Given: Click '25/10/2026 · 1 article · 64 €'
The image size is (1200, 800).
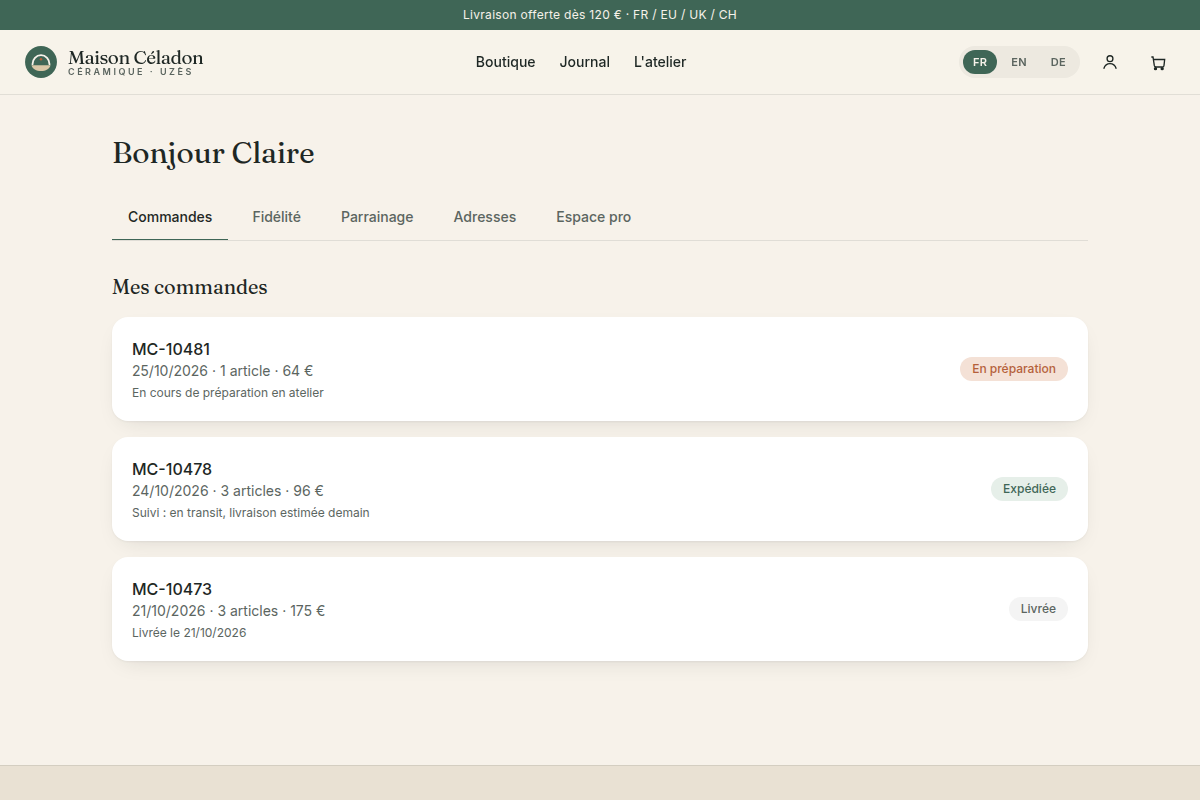Looking at the screenshot, I should 223,371.
